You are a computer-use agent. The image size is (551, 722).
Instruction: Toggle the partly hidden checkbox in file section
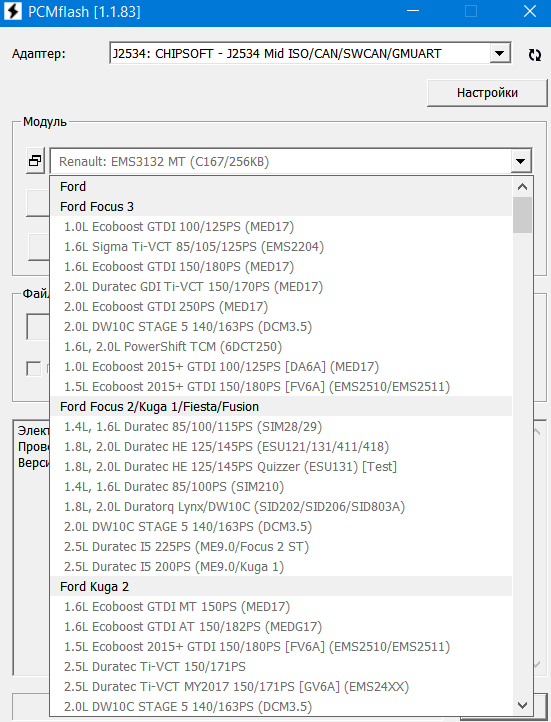coord(34,369)
